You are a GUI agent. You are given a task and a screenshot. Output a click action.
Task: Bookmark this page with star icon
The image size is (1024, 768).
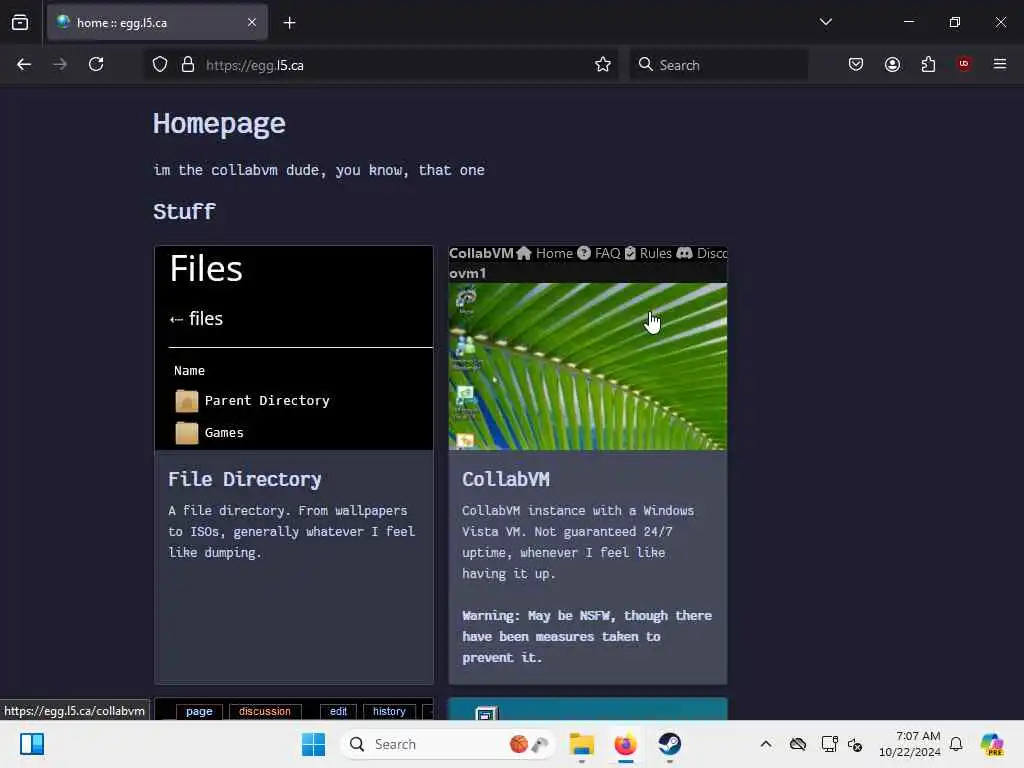(603, 65)
